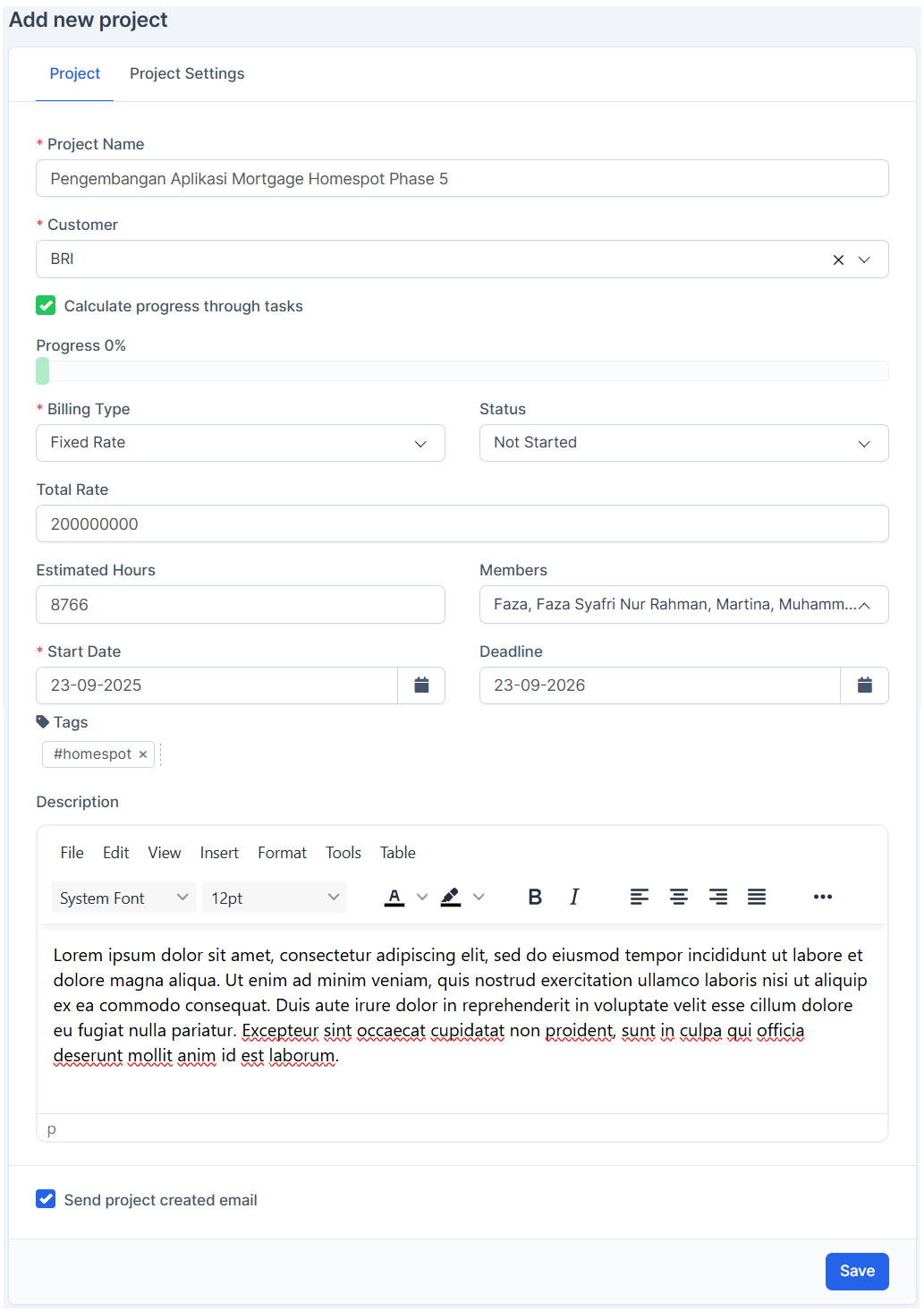The height and width of the screenshot is (1311, 924).
Task: Open the Start Date calendar picker
Action: coord(421,685)
